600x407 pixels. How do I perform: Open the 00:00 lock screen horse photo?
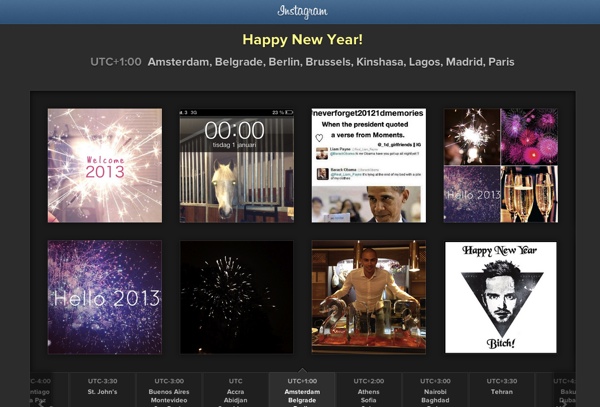[x=237, y=165]
